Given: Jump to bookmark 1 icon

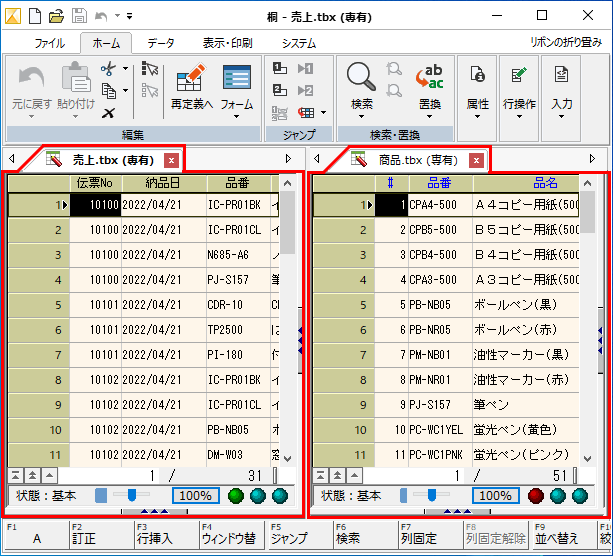Looking at the screenshot, I should [x=305, y=68].
